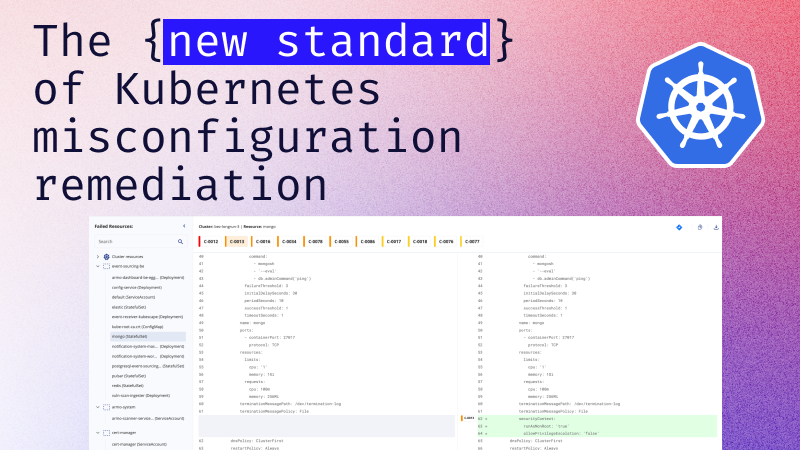Click right pane line terminationMessagePolicy: File

click(x=554, y=411)
